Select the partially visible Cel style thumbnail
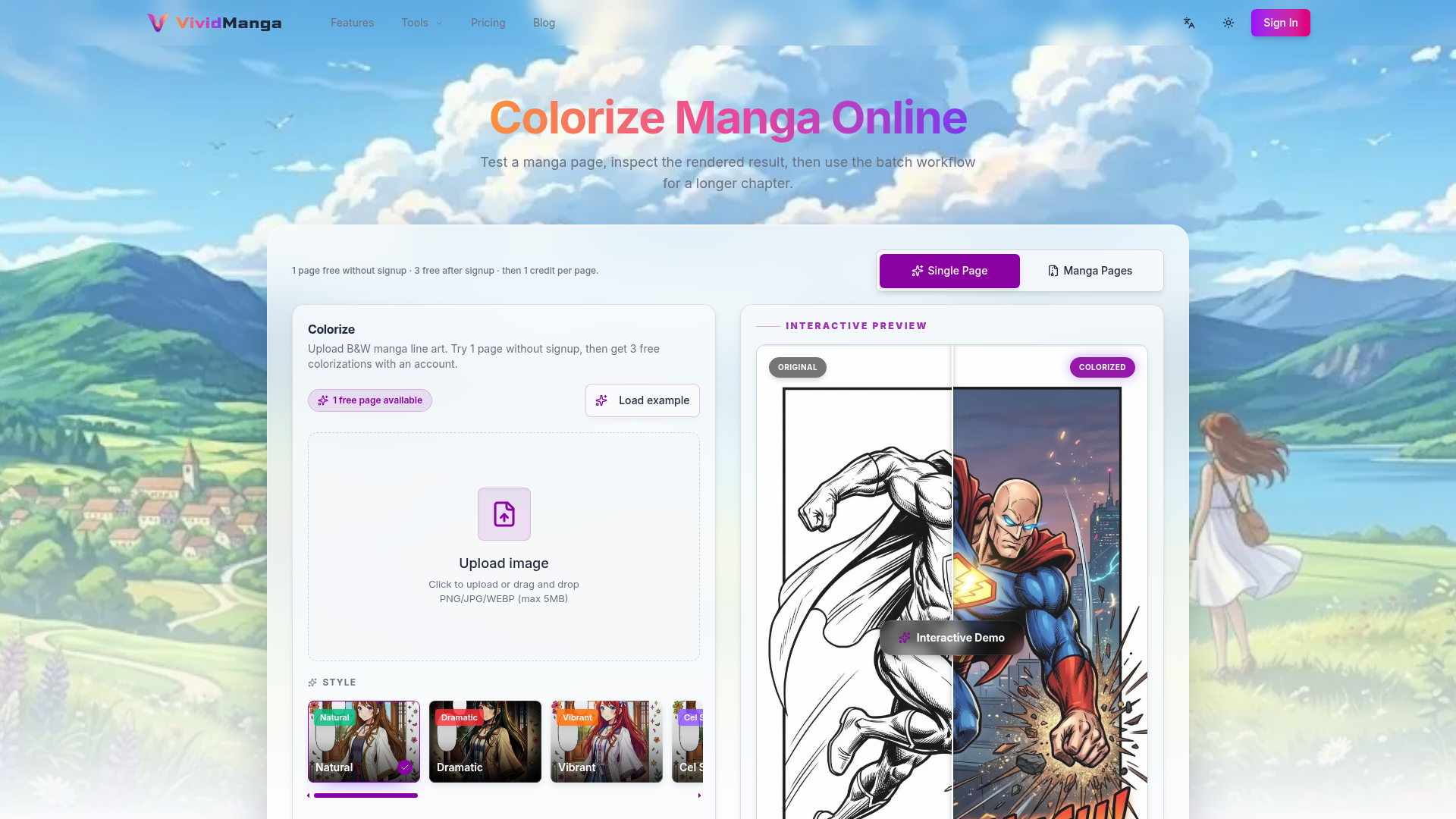 (x=688, y=742)
